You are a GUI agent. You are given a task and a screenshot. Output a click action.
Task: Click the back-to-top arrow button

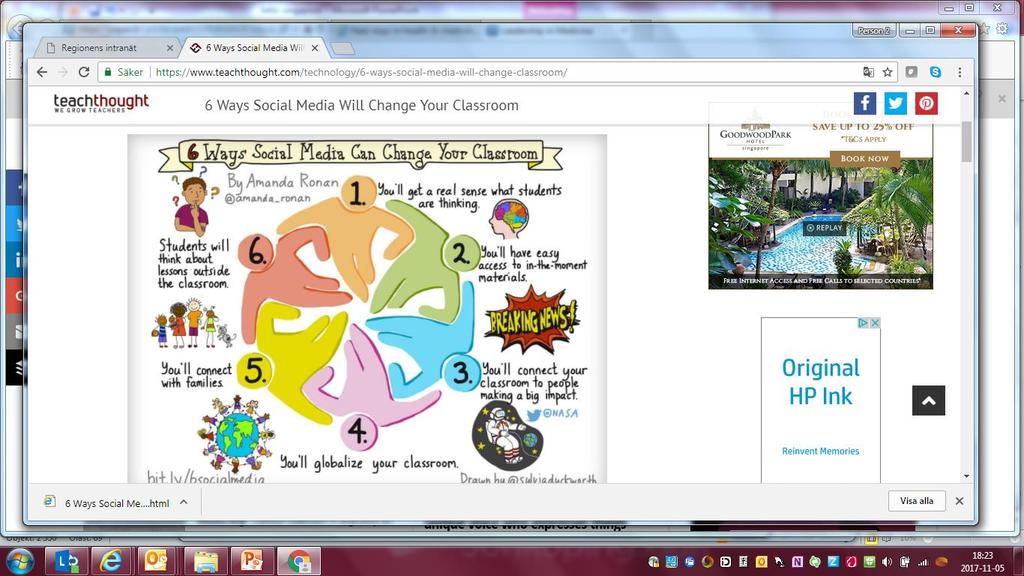pyautogui.click(x=928, y=400)
